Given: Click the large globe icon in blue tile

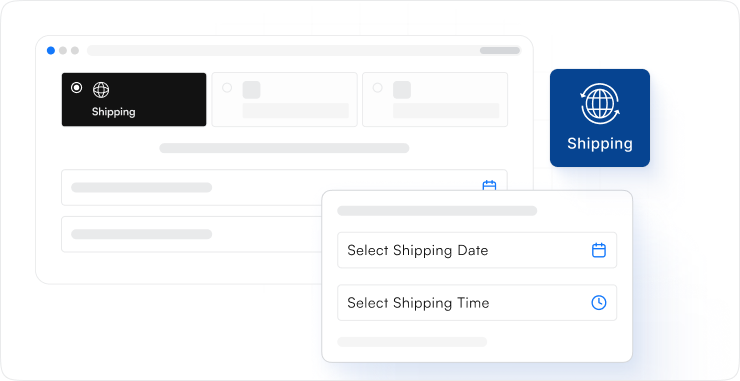Looking at the screenshot, I should click(600, 104).
